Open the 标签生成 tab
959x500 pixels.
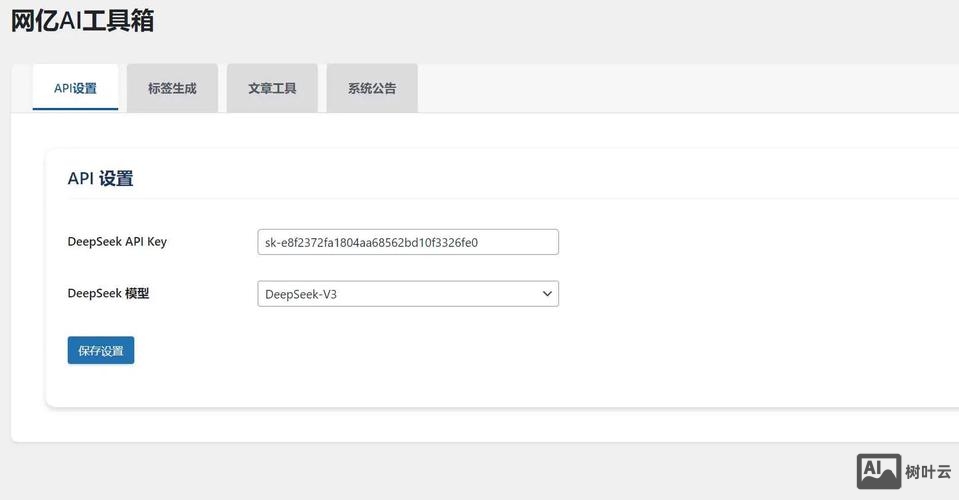click(x=172, y=88)
